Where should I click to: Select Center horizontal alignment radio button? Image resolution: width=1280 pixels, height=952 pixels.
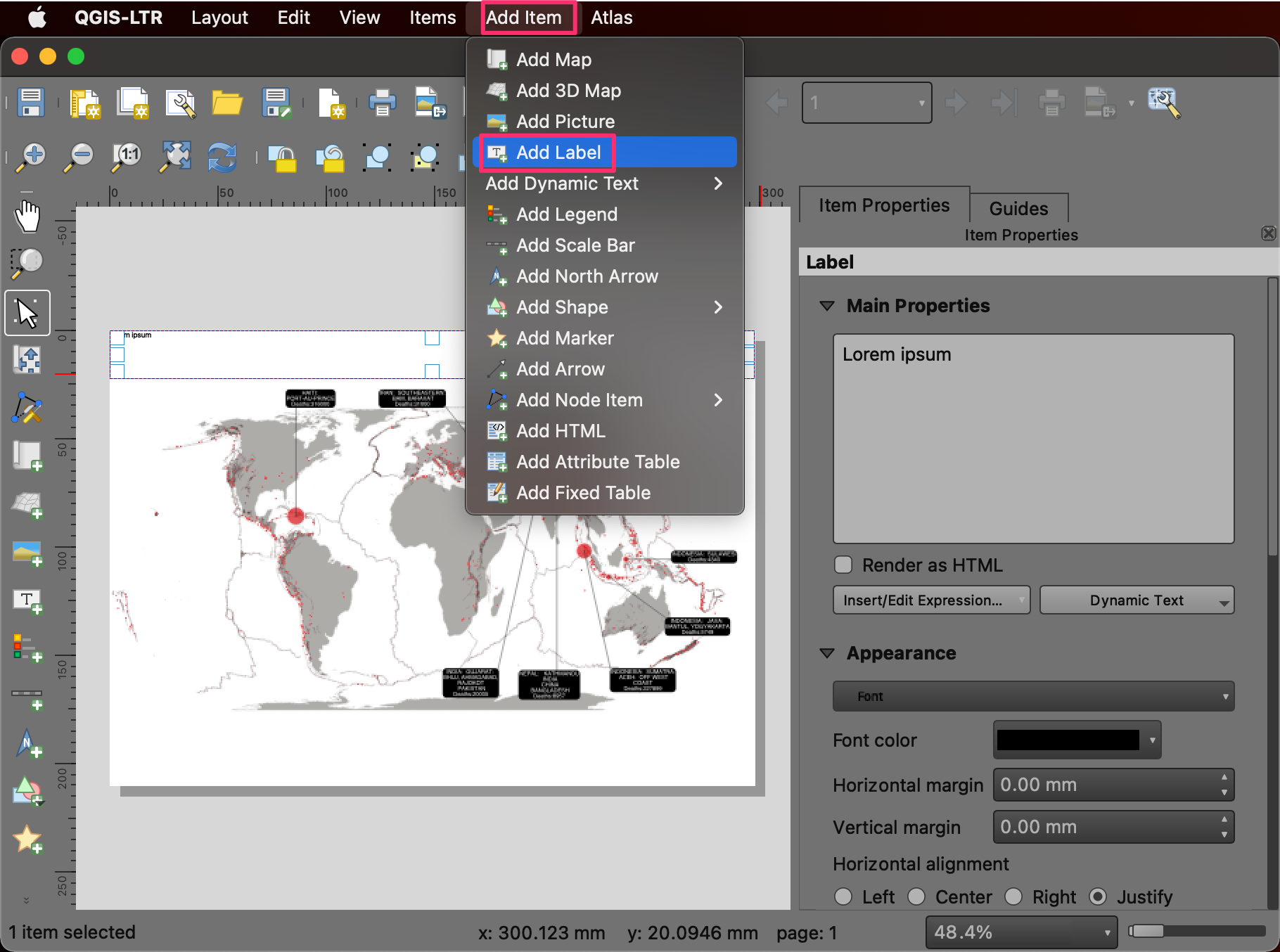(916, 896)
